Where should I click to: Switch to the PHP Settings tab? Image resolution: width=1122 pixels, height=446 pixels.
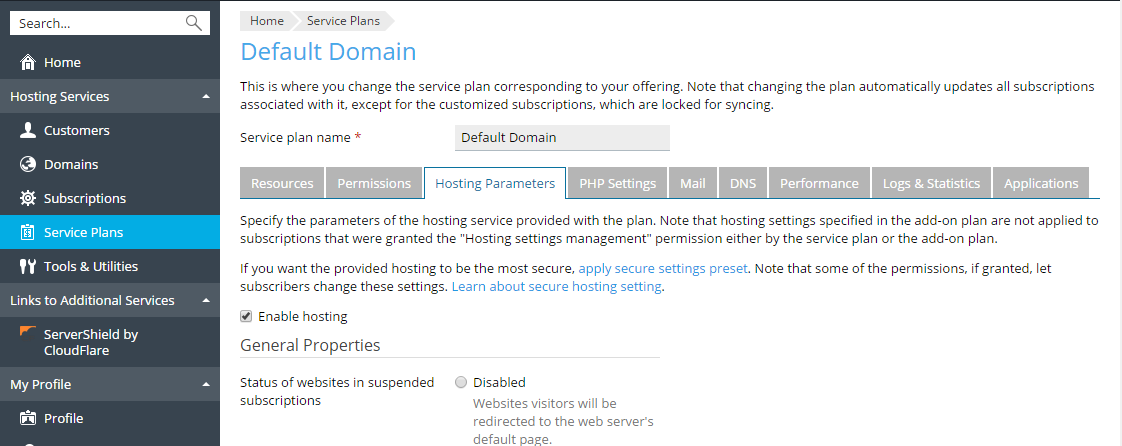click(x=617, y=183)
